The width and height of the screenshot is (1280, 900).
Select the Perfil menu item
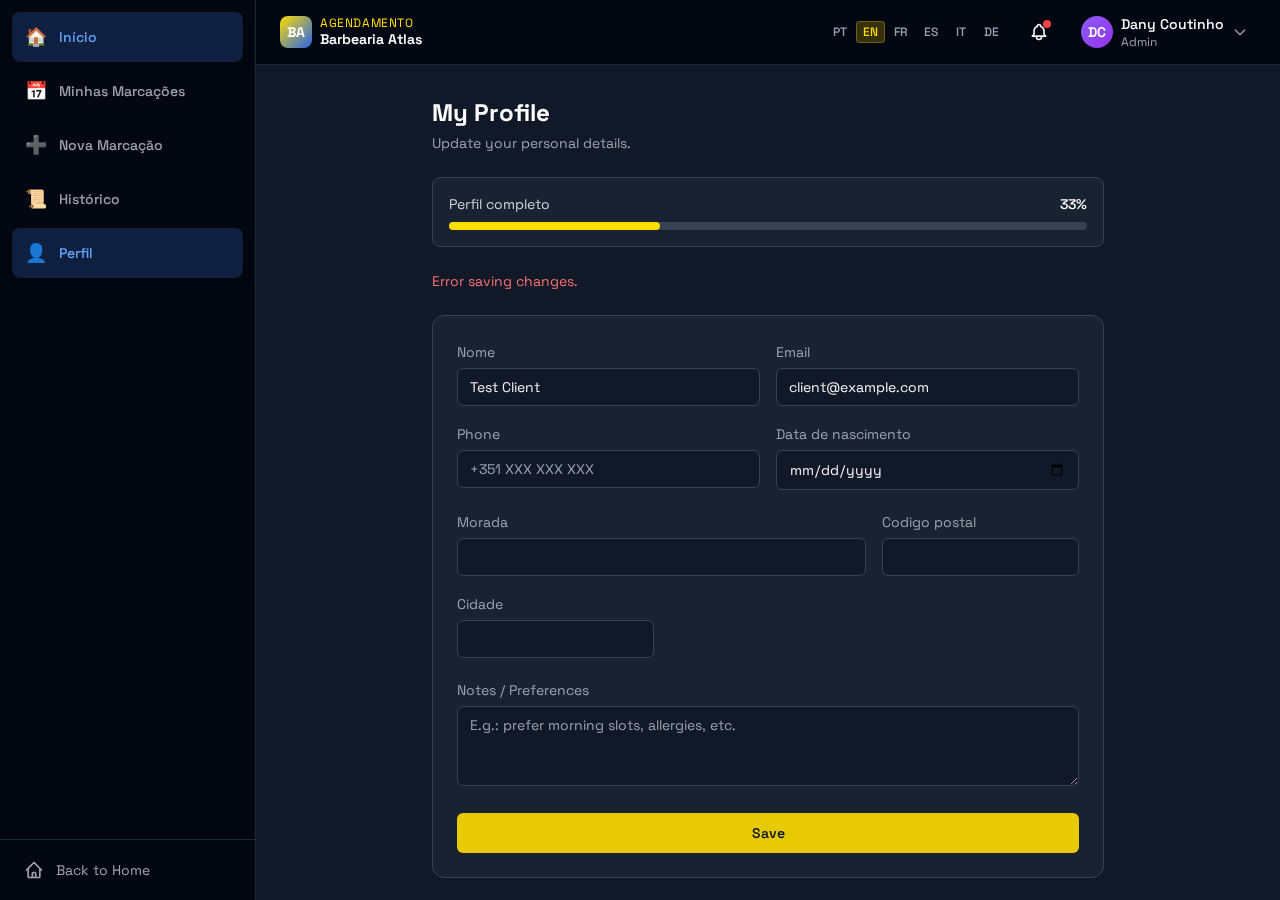[x=127, y=253]
